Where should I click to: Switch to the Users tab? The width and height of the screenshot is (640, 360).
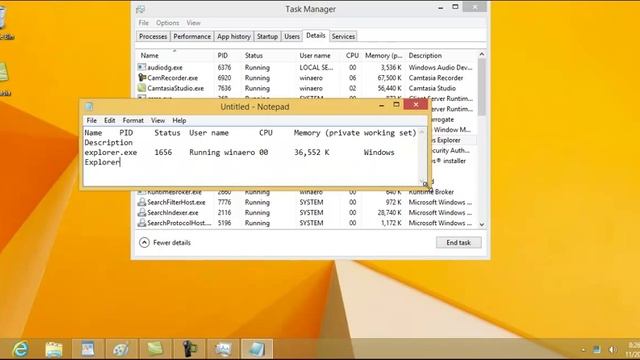[292, 36]
